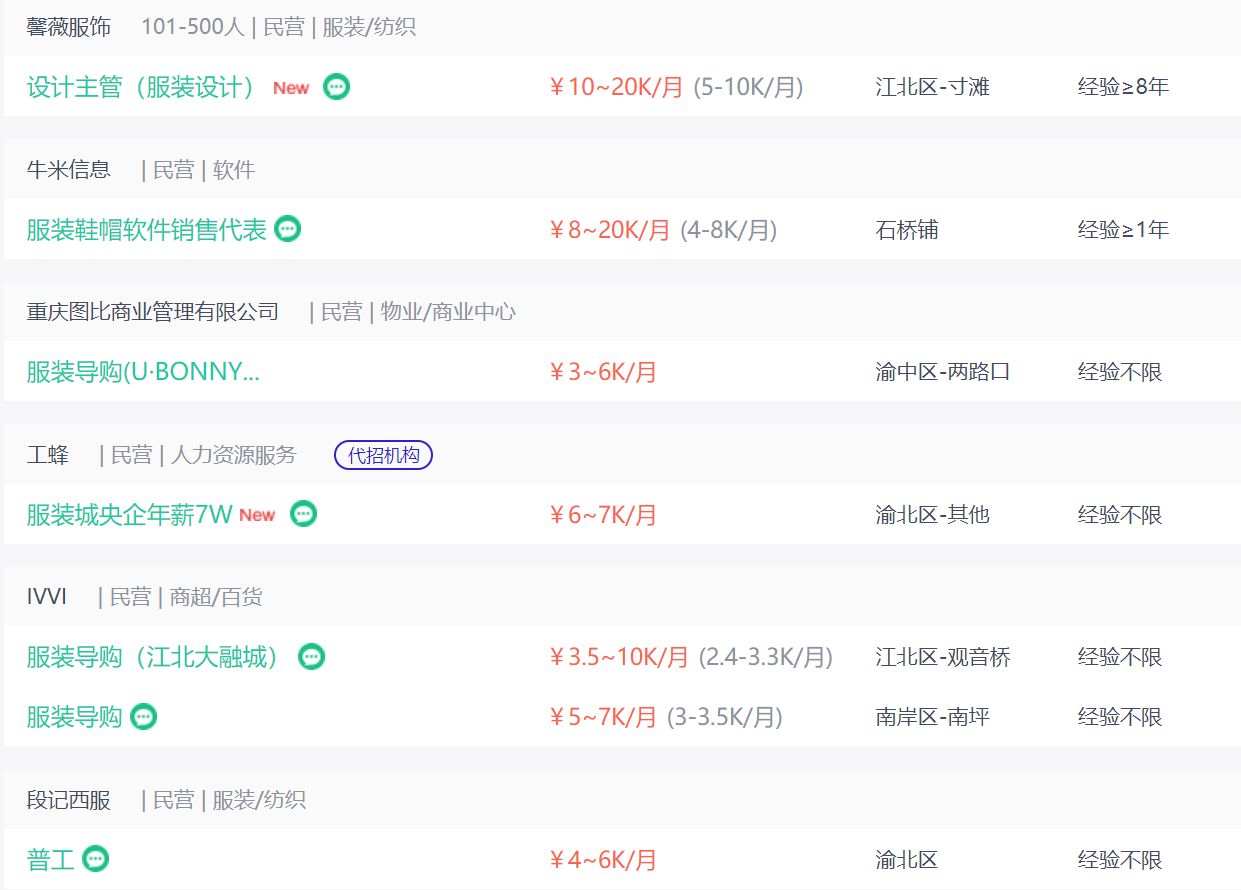Image resolution: width=1241 pixels, height=890 pixels.
Task: Open the 普工 job listing
Action: (50, 859)
